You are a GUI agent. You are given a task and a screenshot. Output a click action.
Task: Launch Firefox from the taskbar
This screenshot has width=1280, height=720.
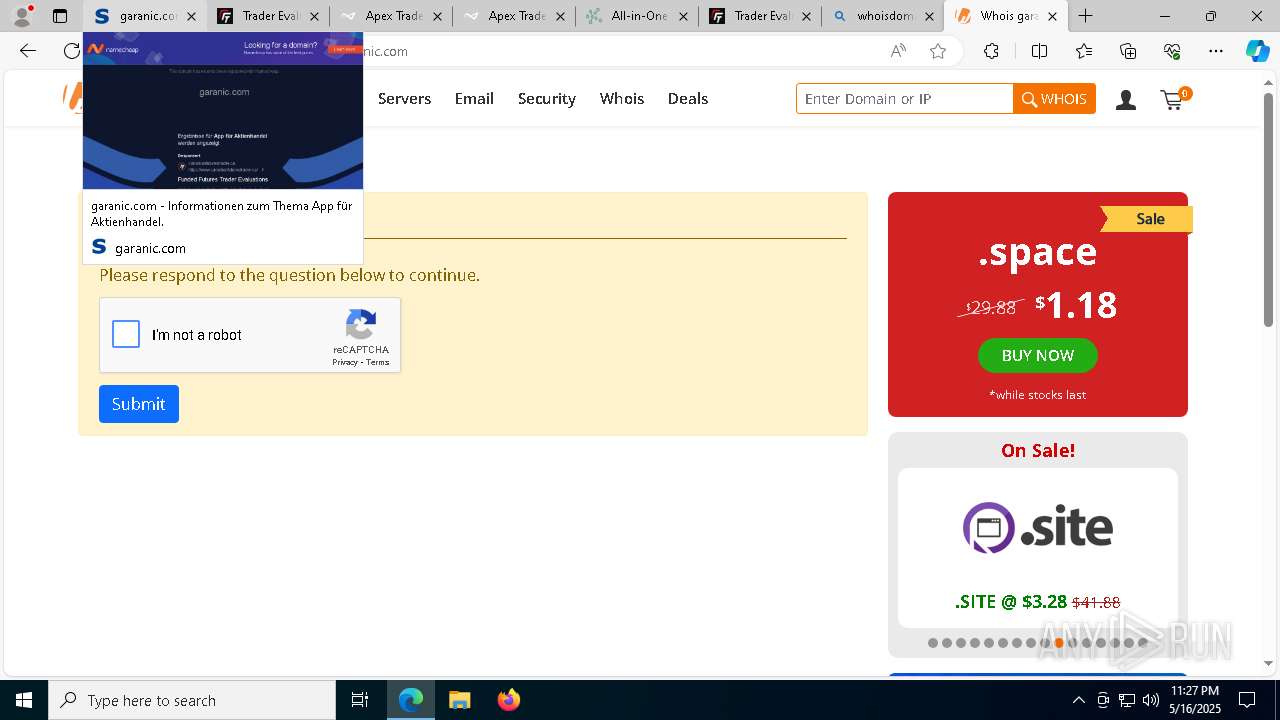(509, 700)
